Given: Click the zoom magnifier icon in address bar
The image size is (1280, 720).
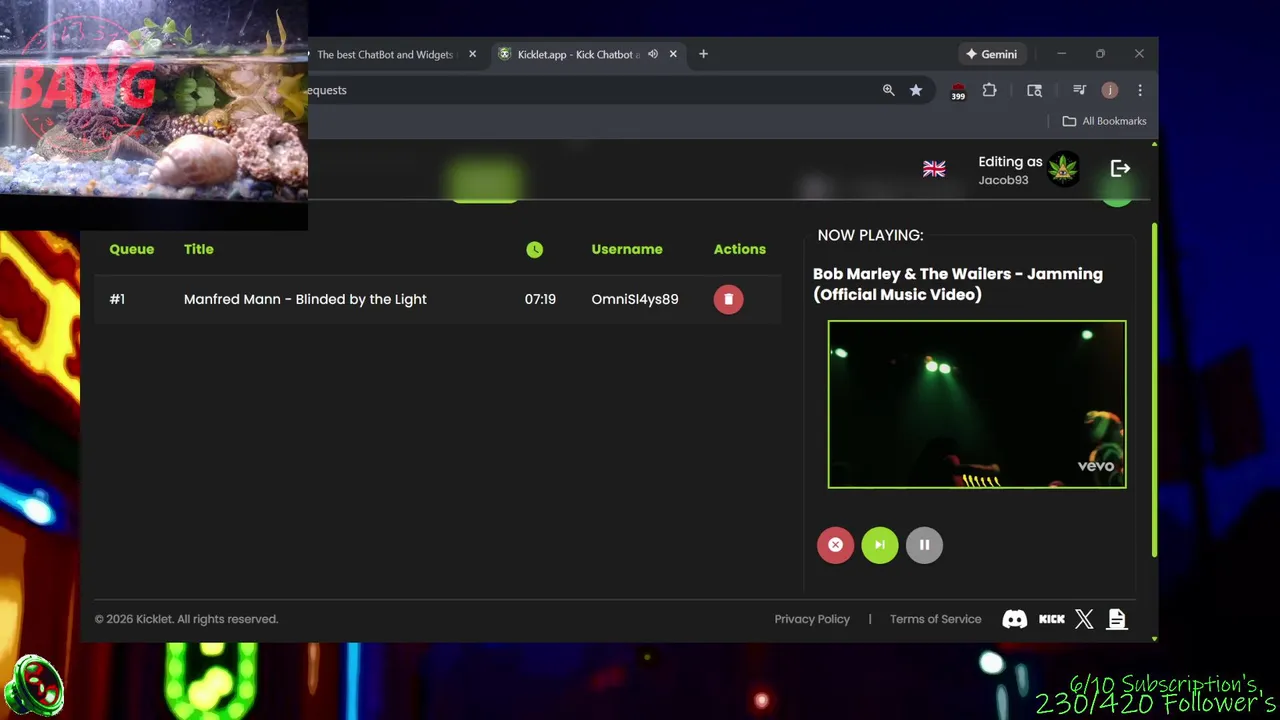Looking at the screenshot, I should click(888, 90).
